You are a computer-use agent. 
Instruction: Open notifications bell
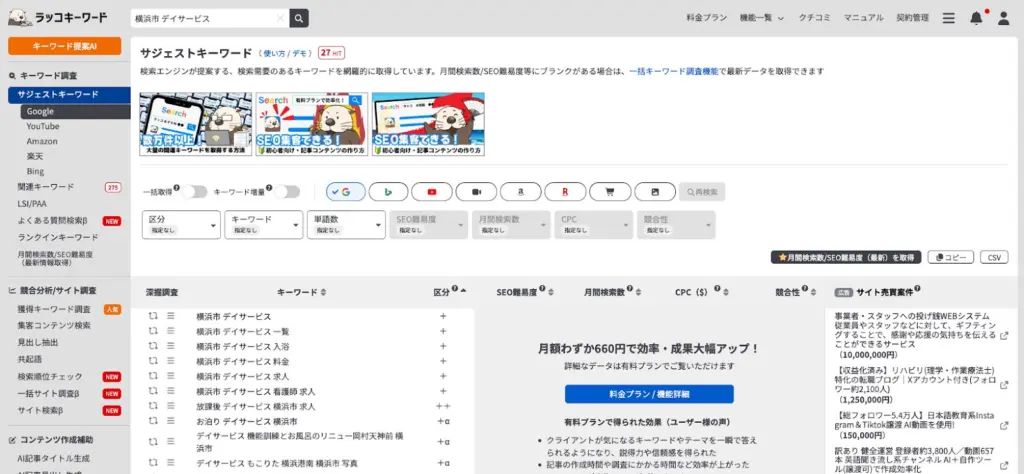pyautogui.click(x=976, y=18)
